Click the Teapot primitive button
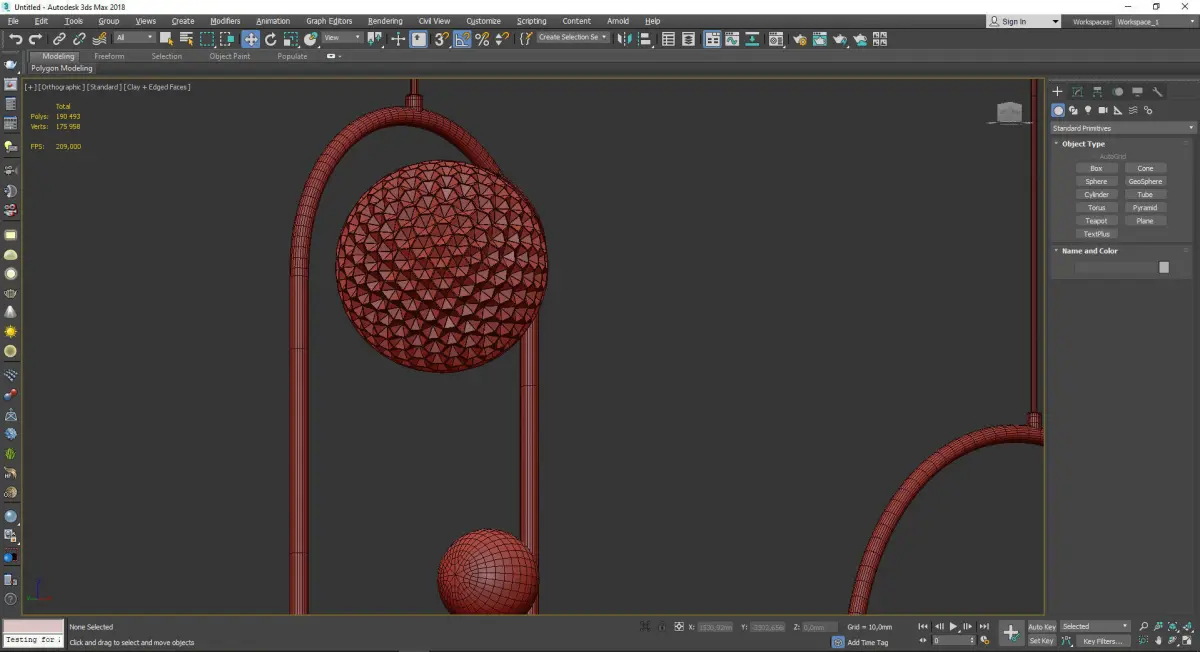 pos(1096,221)
